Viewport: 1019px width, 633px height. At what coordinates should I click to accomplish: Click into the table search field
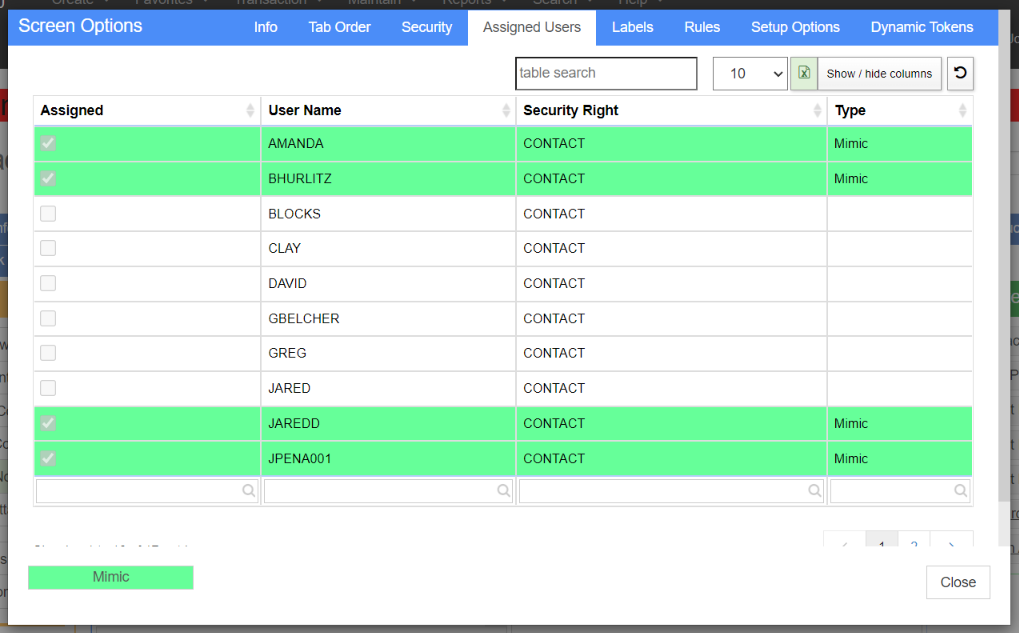606,73
